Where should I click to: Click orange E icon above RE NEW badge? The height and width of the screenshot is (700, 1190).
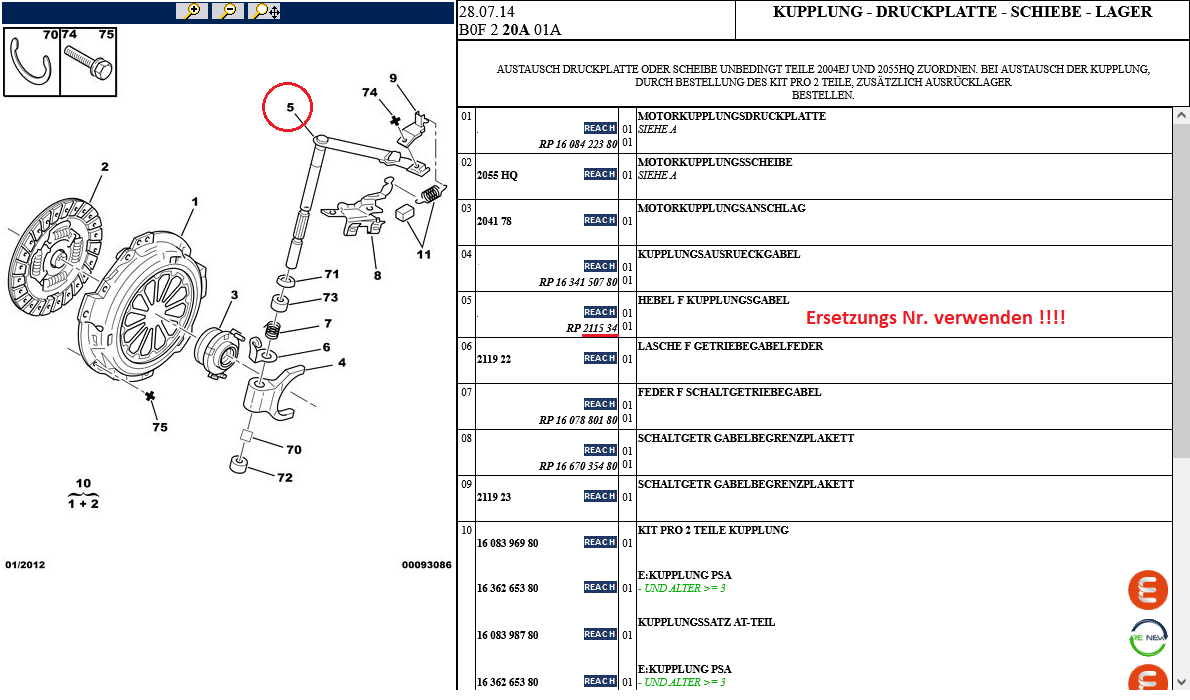coord(1148,590)
